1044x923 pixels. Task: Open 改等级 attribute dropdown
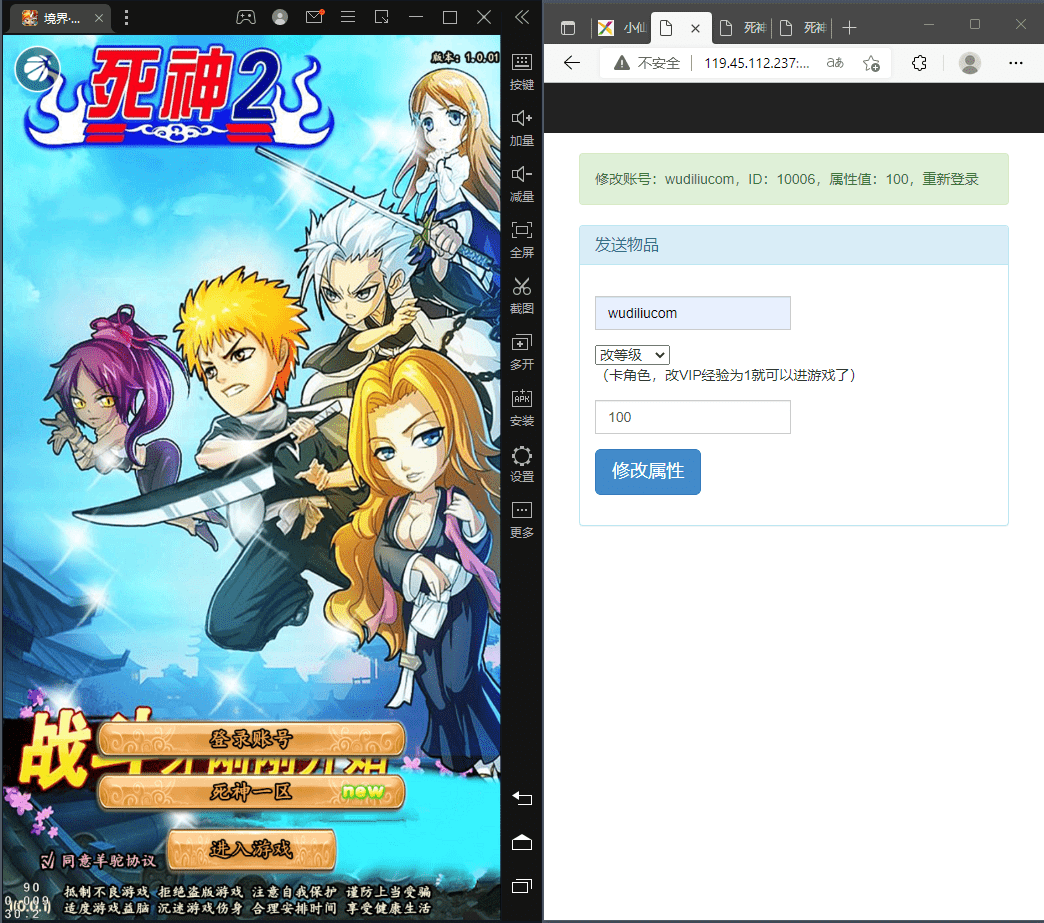[x=632, y=355]
